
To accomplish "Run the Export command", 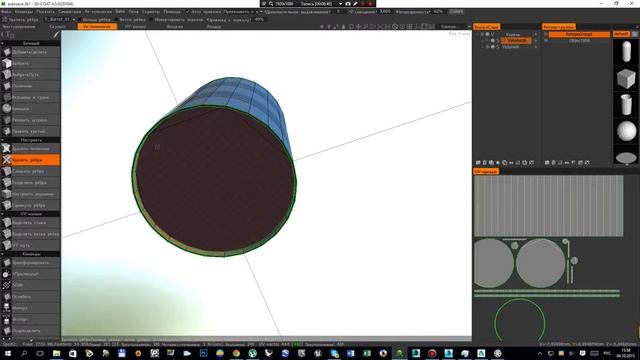I will pos(30,320).
